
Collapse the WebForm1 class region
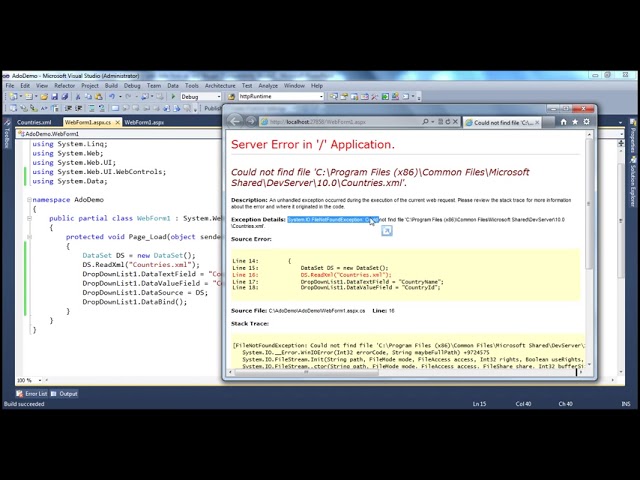pyautogui.click(x=29, y=218)
